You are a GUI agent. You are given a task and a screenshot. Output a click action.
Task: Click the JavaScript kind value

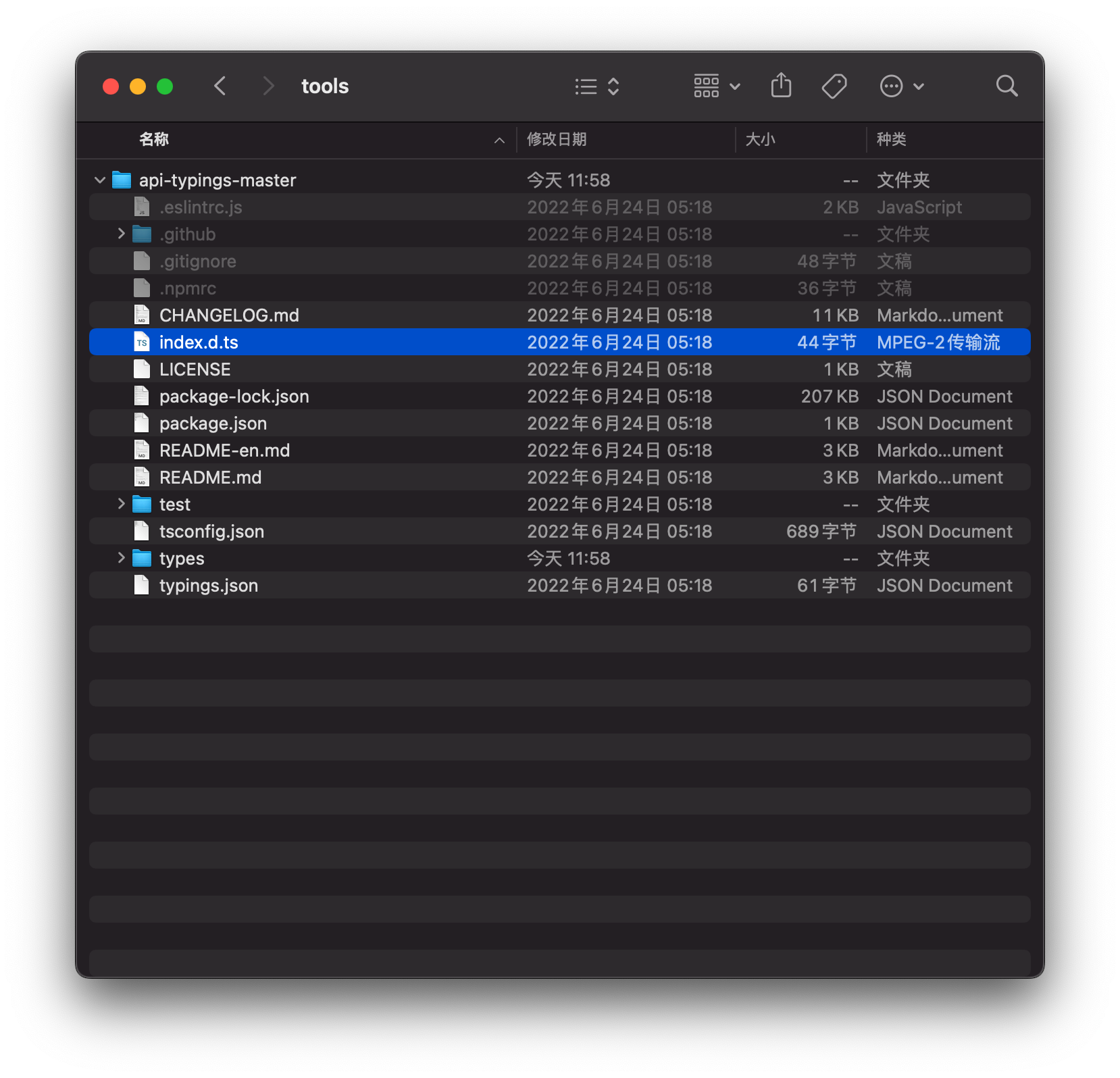point(919,207)
